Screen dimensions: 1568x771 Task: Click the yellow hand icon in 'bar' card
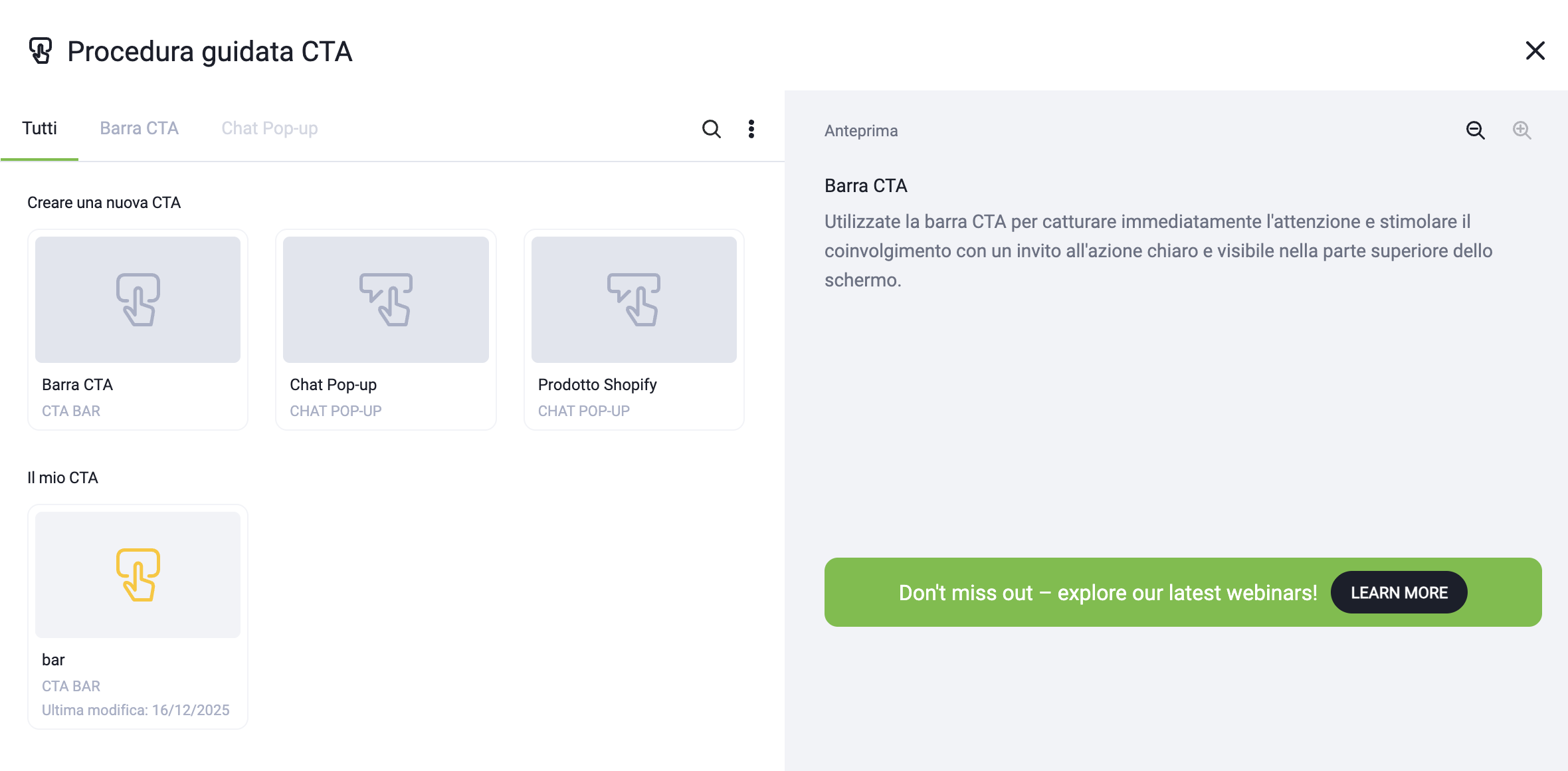point(138,575)
